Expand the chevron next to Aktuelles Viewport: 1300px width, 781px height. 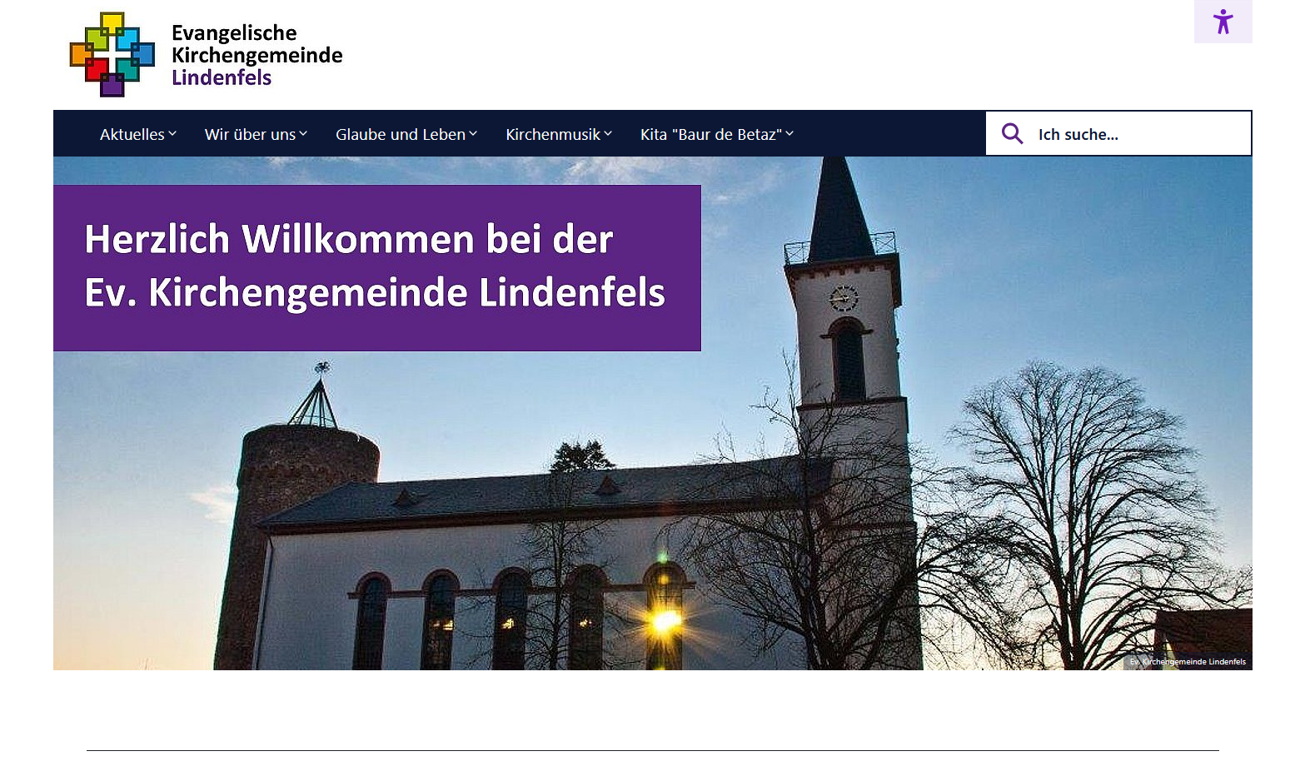tap(173, 134)
